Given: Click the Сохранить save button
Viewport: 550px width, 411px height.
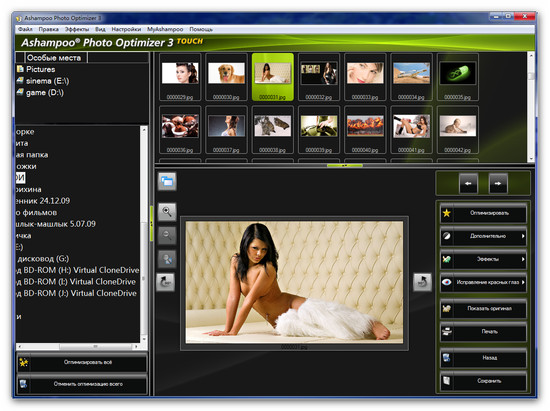Looking at the screenshot, I should pyautogui.click(x=483, y=381).
